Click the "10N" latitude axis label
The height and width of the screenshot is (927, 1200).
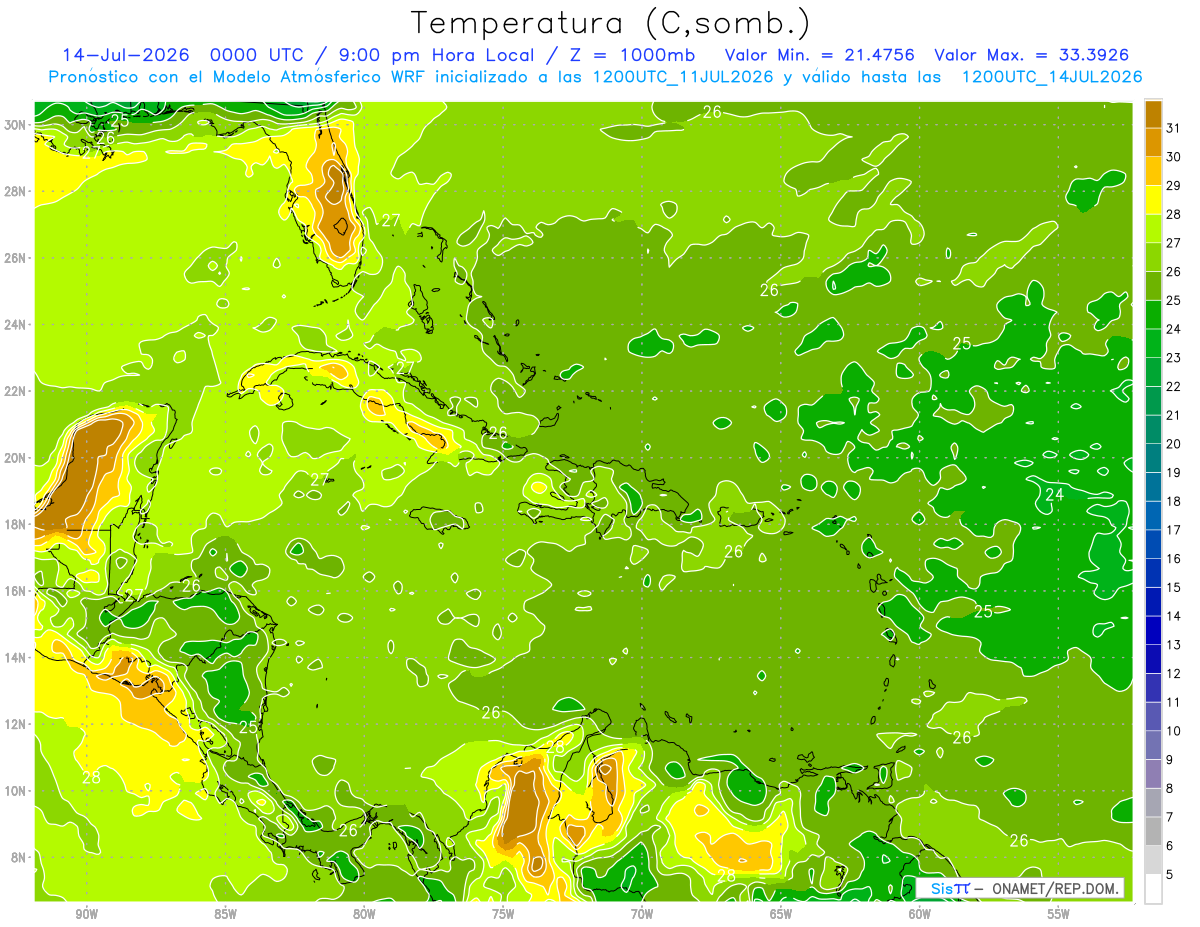coord(15,791)
